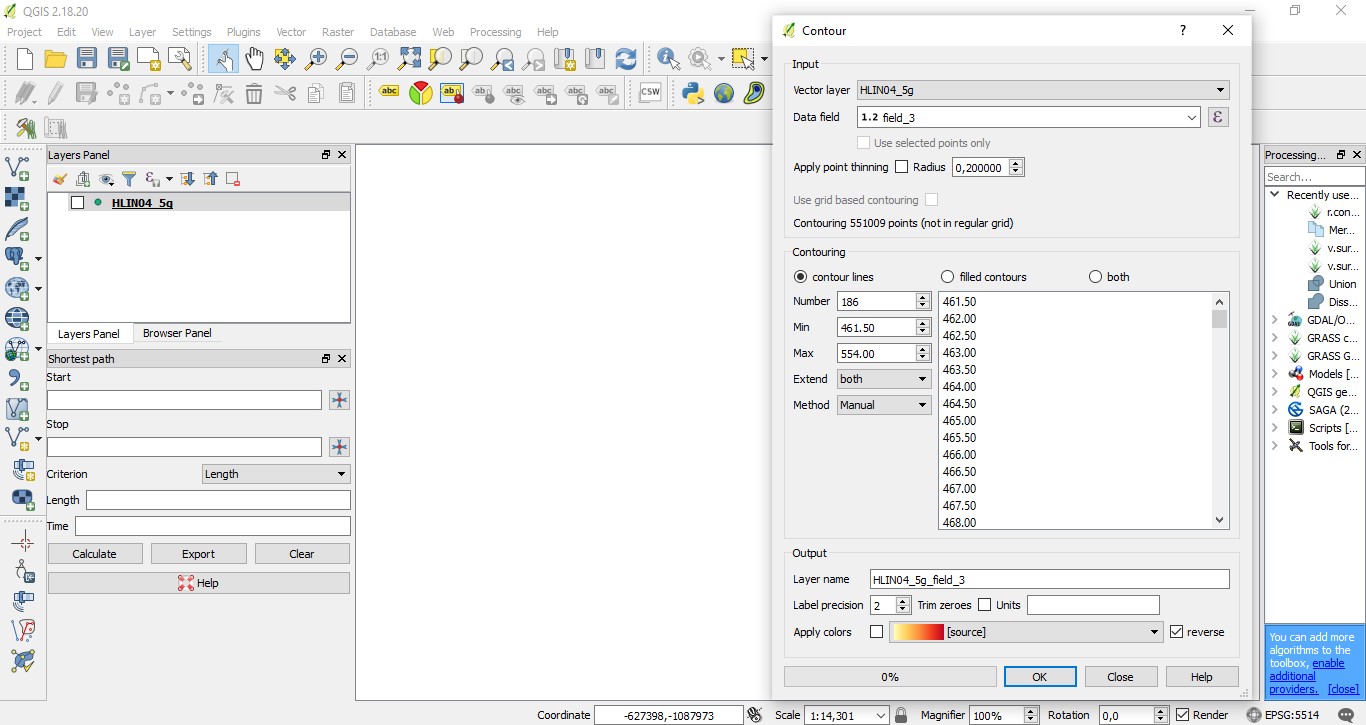Open the Save Project icon
Viewport: 1366px width, 725px height.
pos(86,58)
